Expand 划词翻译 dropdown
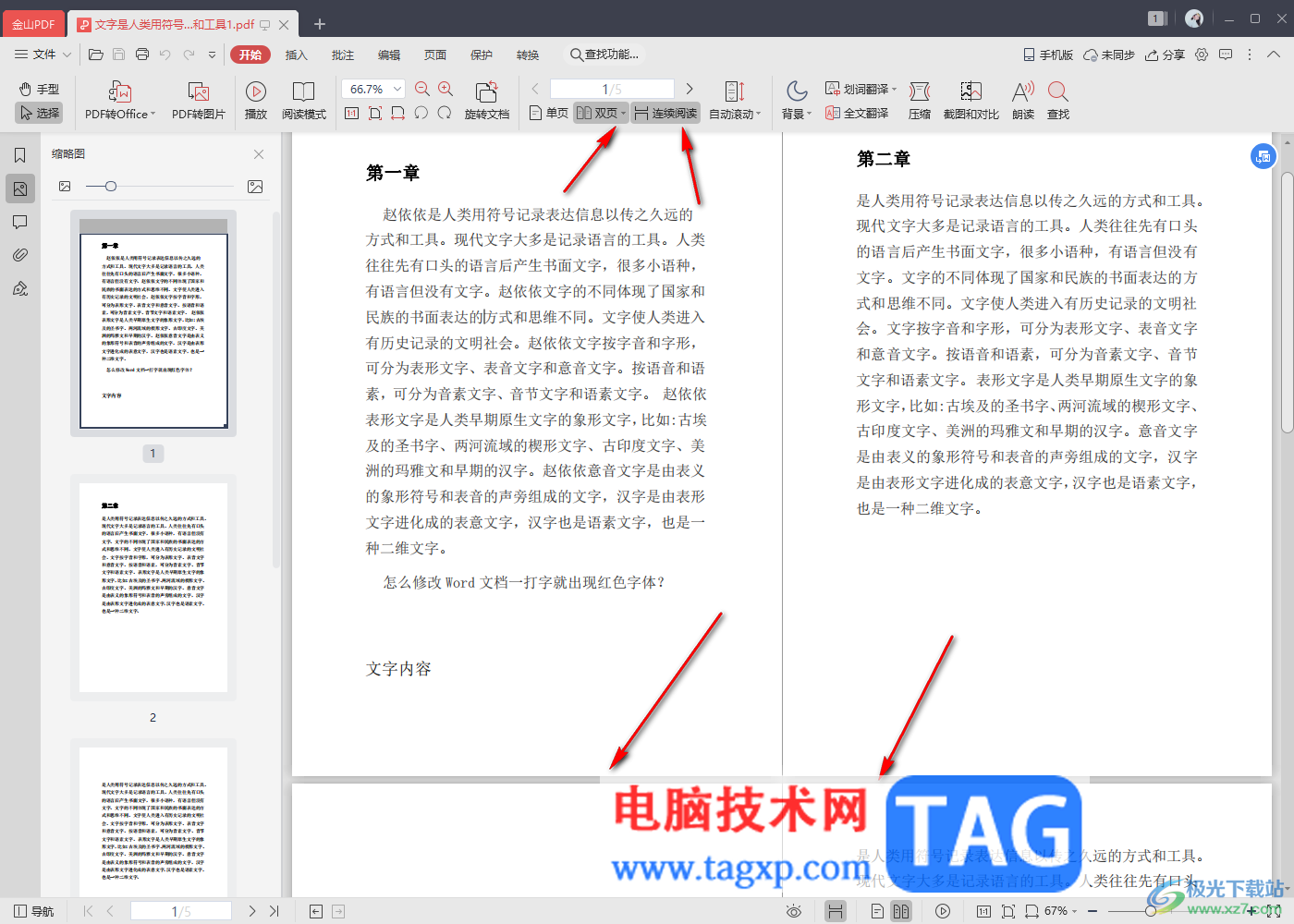The height and width of the screenshot is (924, 1294). (x=894, y=89)
